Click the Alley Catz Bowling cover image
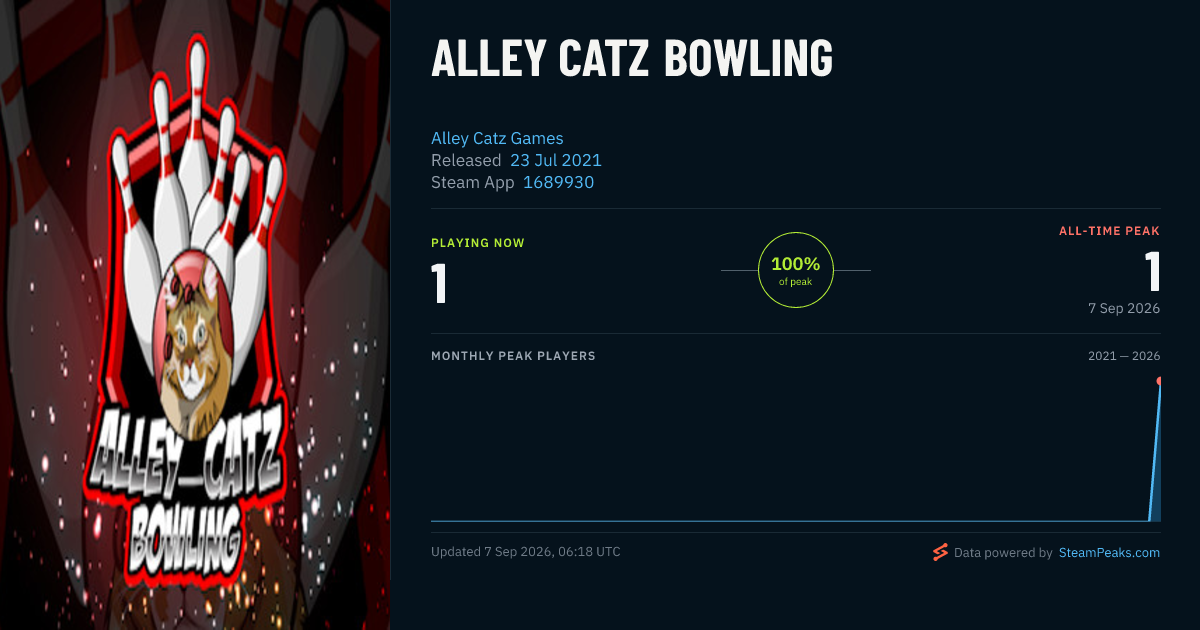 [x=195, y=315]
